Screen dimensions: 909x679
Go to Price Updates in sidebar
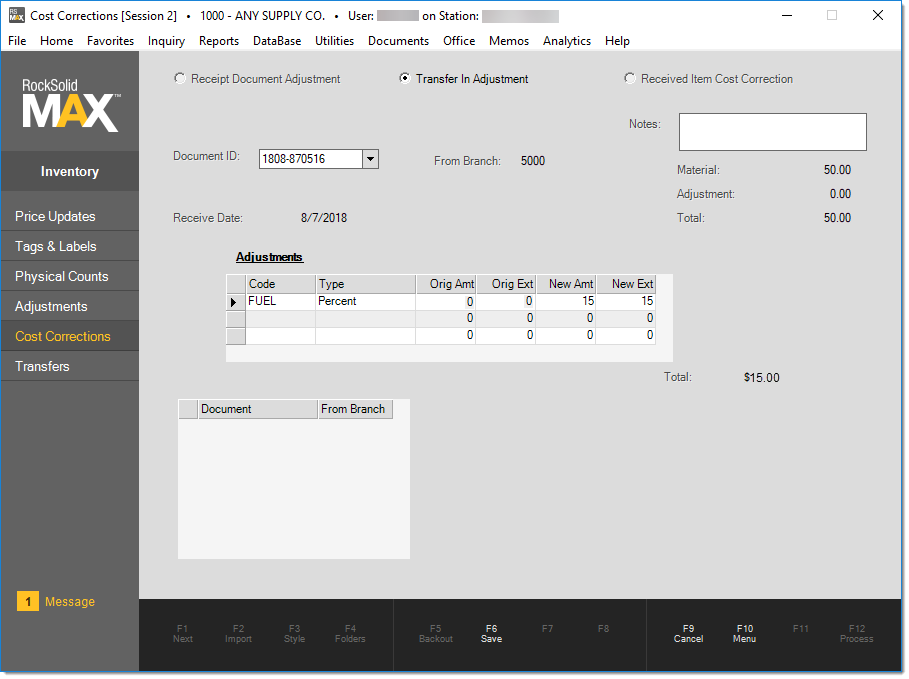[x=70, y=216]
